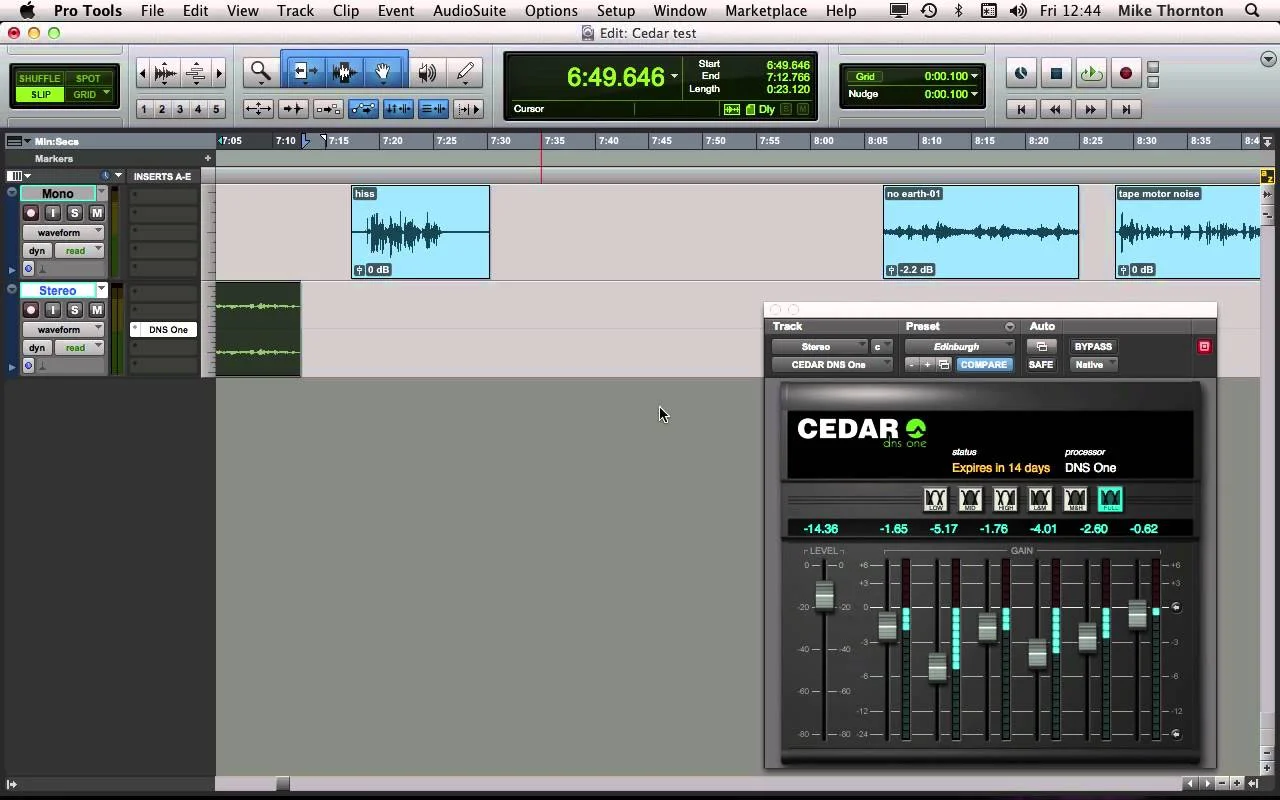Toggle BYPASS on the plug-in
Image resolution: width=1280 pixels, height=800 pixels.
[1093, 347]
